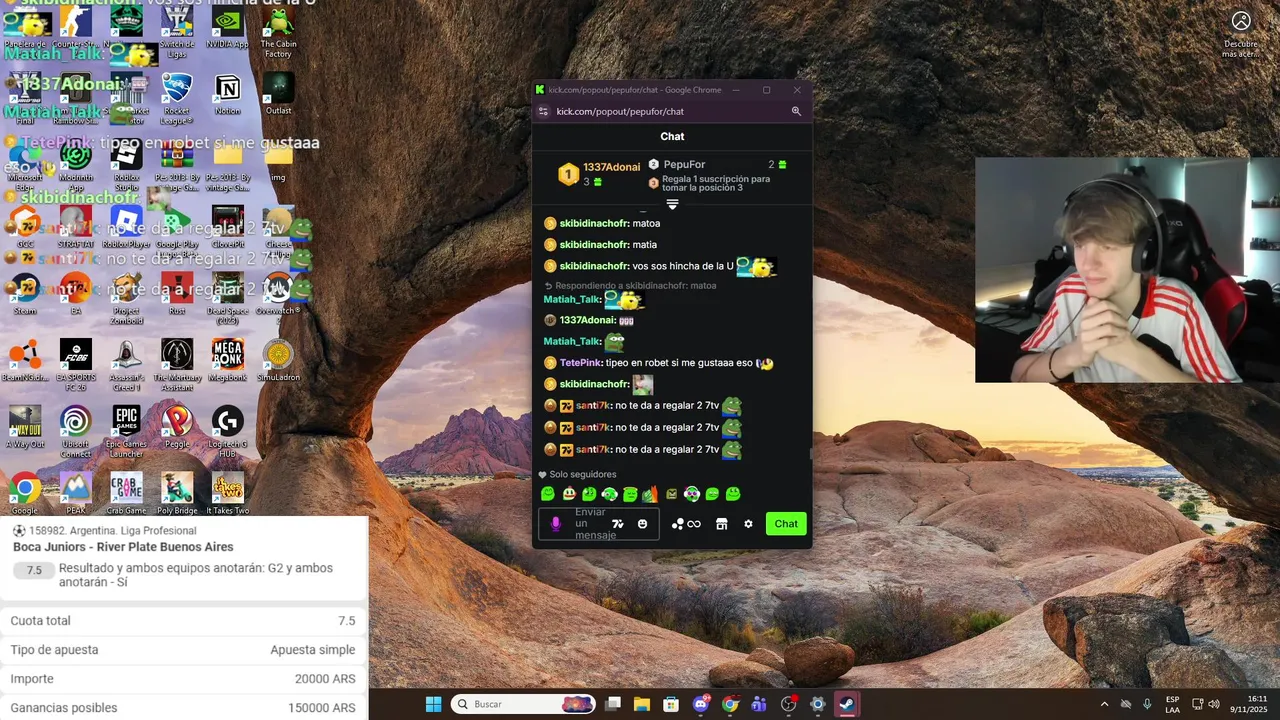Show hidden system tray icons chevron
1280x720 pixels.
tap(1104, 704)
